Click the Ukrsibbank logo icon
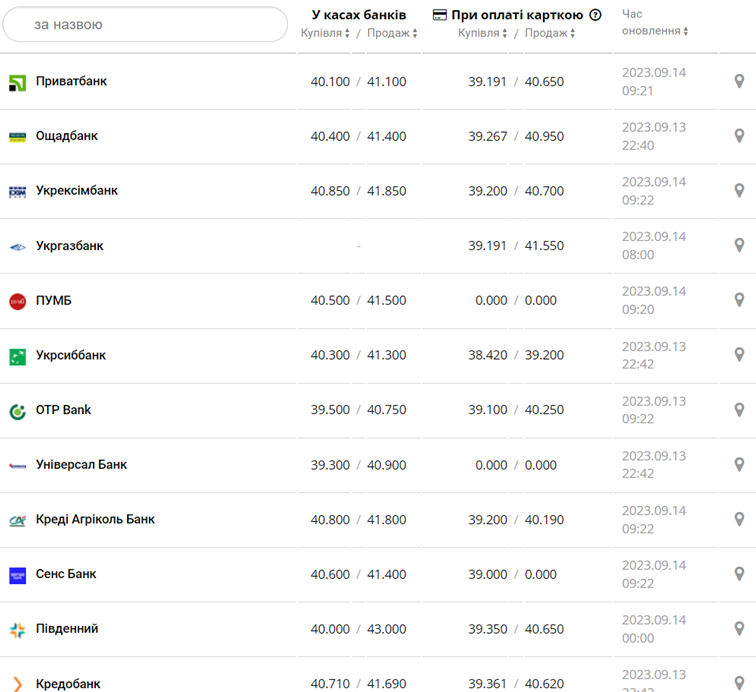 pyautogui.click(x=17, y=356)
